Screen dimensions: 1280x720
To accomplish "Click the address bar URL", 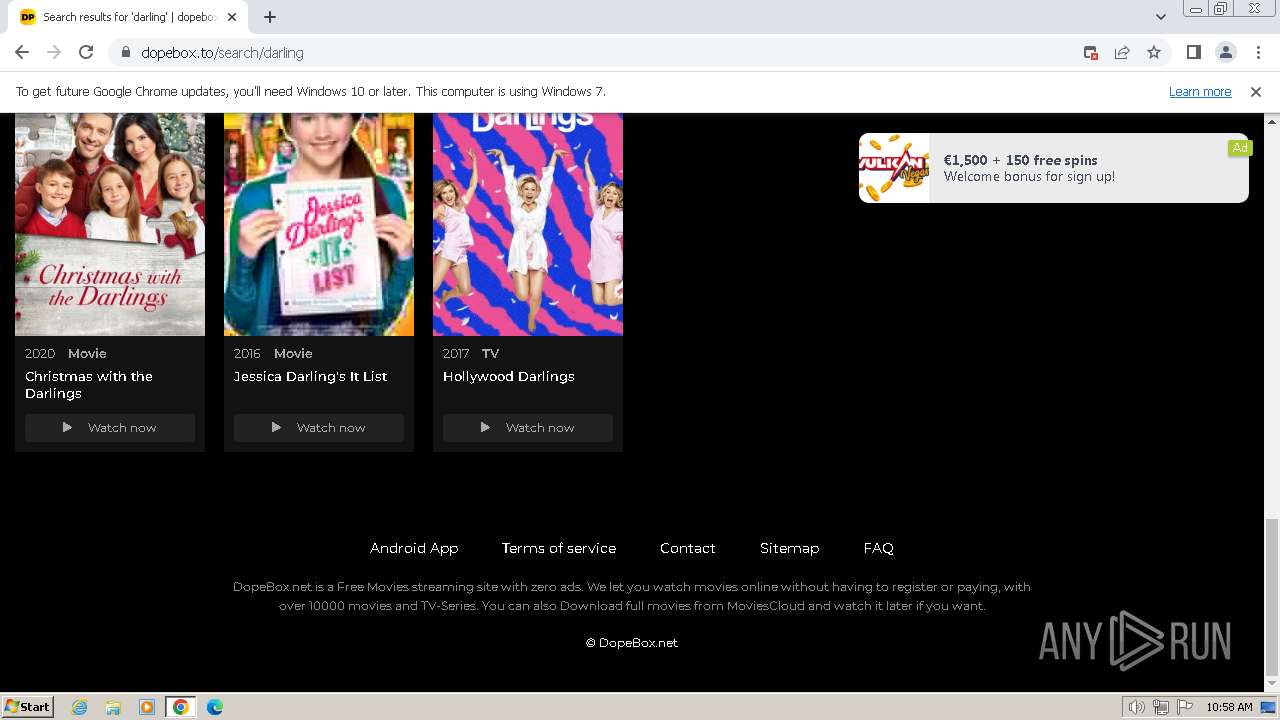I will pyautogui.click(x=222, y=53).
